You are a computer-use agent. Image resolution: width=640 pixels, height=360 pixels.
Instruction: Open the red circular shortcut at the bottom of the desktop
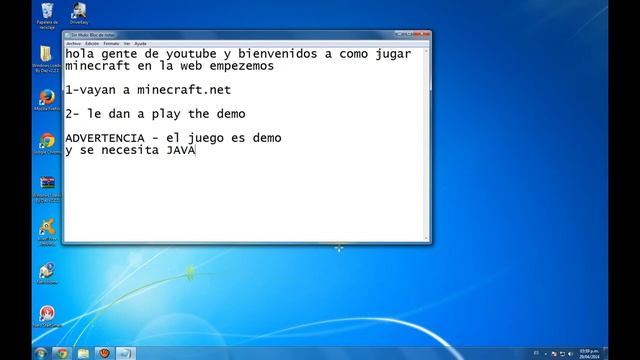click(47, 316)
